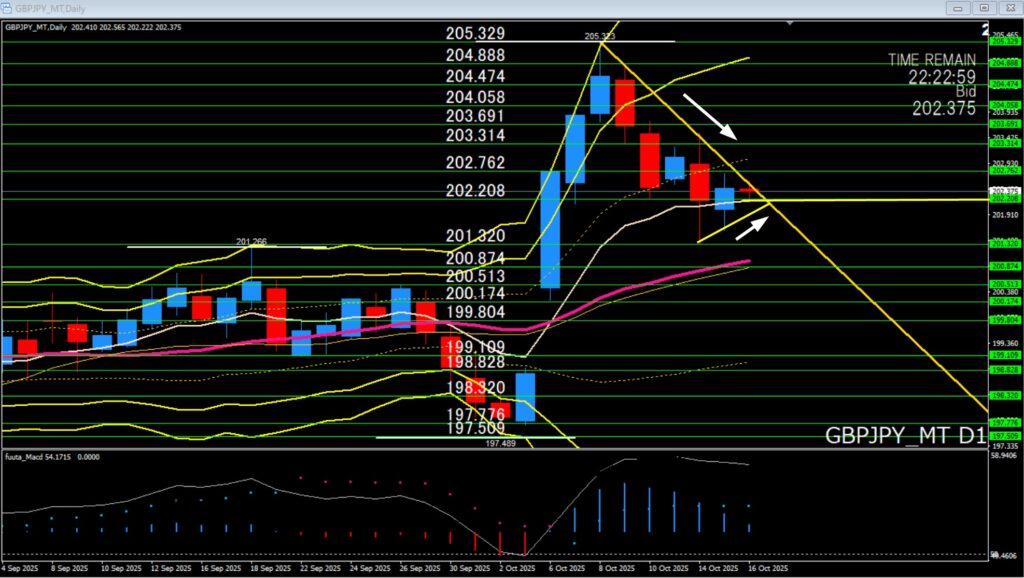The width and height of the screenshot is (1024, 578).
Task: Select the 205.329 price level text label
Action: point(475,34)
